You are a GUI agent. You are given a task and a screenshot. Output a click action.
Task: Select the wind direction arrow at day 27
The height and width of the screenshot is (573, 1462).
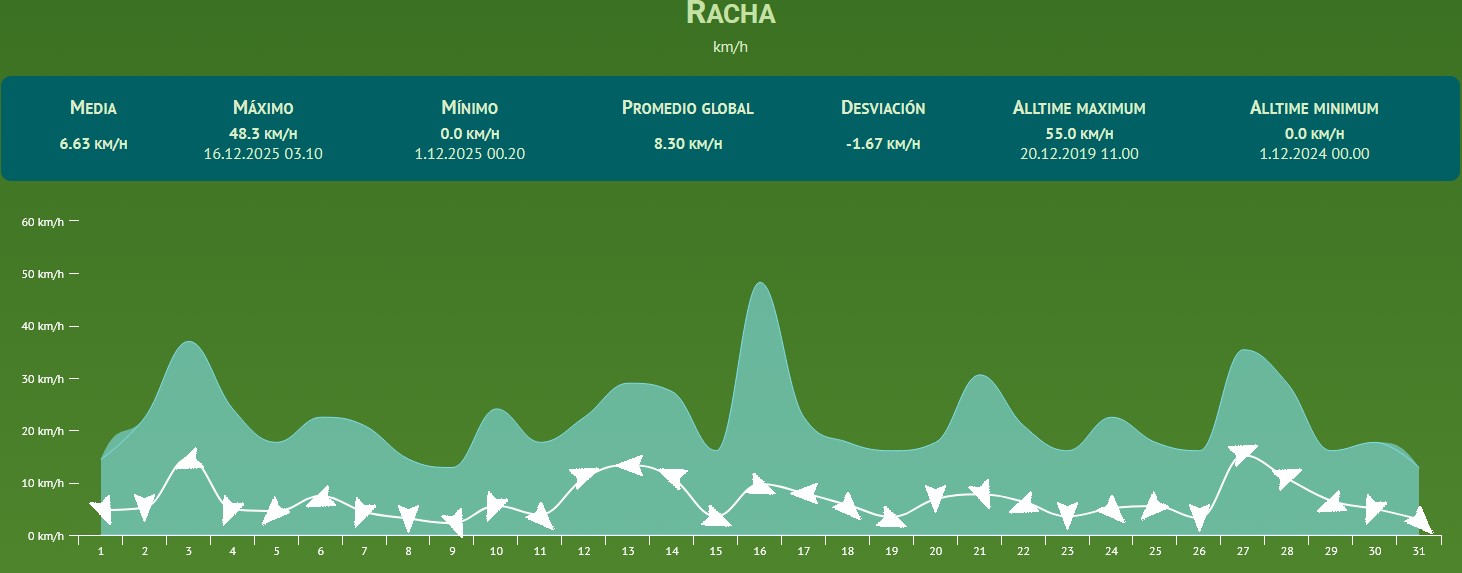click(x=1243, y=454)
